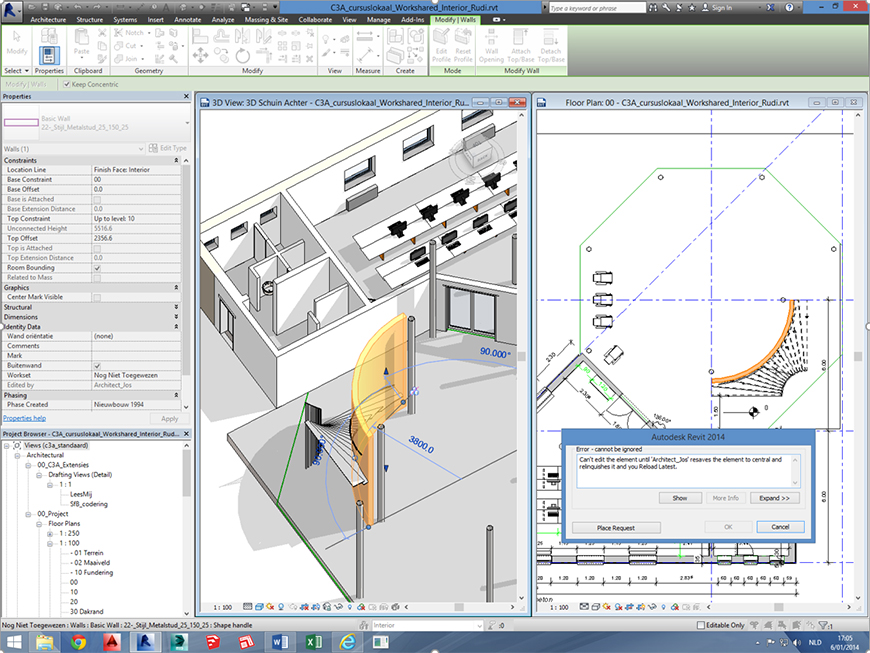Toggle the Top is Attached checkbox
The height and width of the screenshot is (653, 870).
(97, 249)
